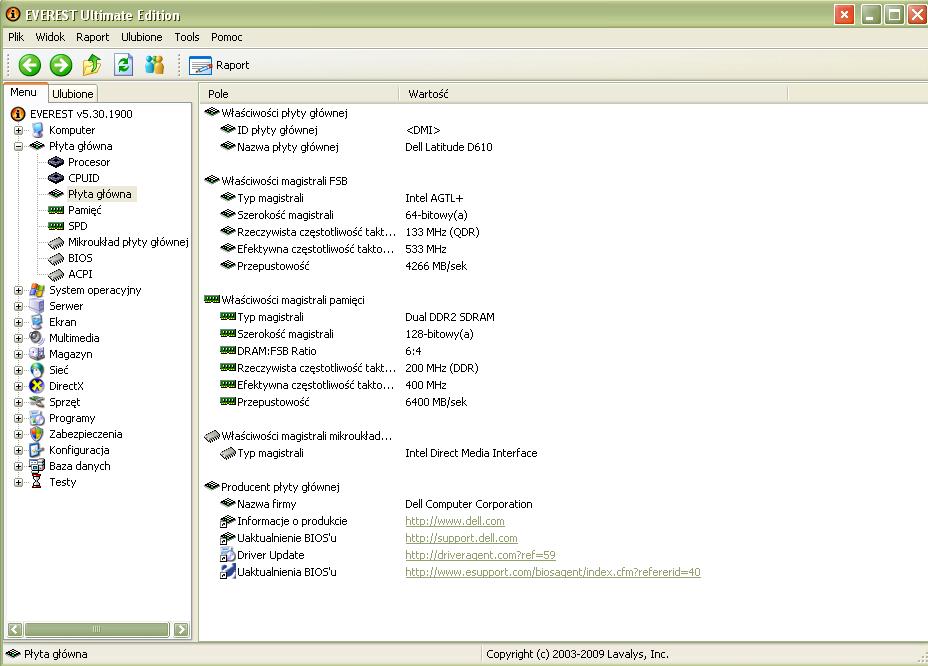The image size is (928, 666).
Task: Expand the Serwer tree node
Action: (x=18, y=306)
